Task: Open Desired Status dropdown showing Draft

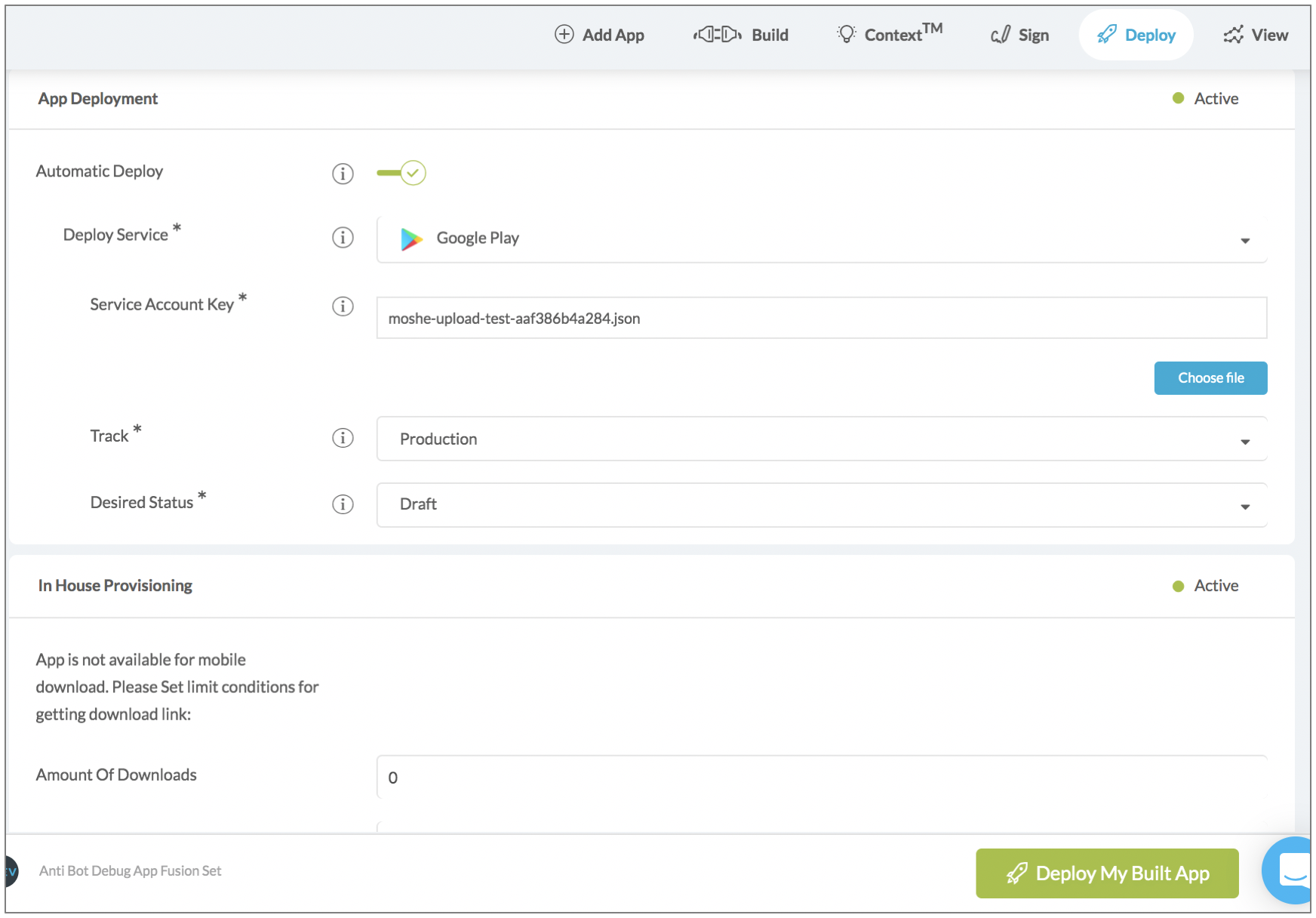Action: click(x=821, y=504)
